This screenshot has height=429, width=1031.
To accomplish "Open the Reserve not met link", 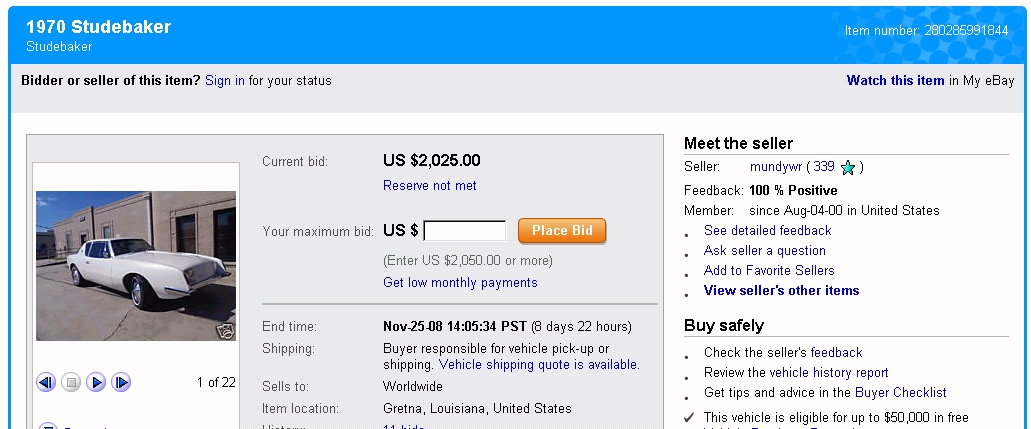I will pyautogui.click(x=429, y=185).
